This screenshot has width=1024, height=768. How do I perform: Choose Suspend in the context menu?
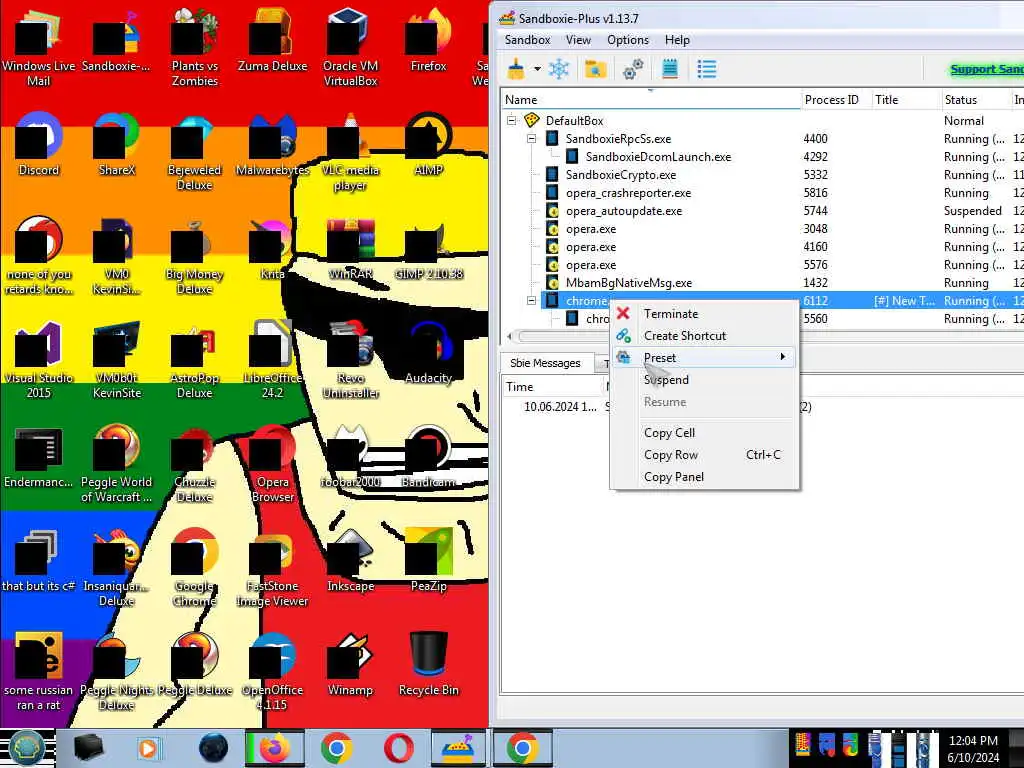(x=704, y=379)
